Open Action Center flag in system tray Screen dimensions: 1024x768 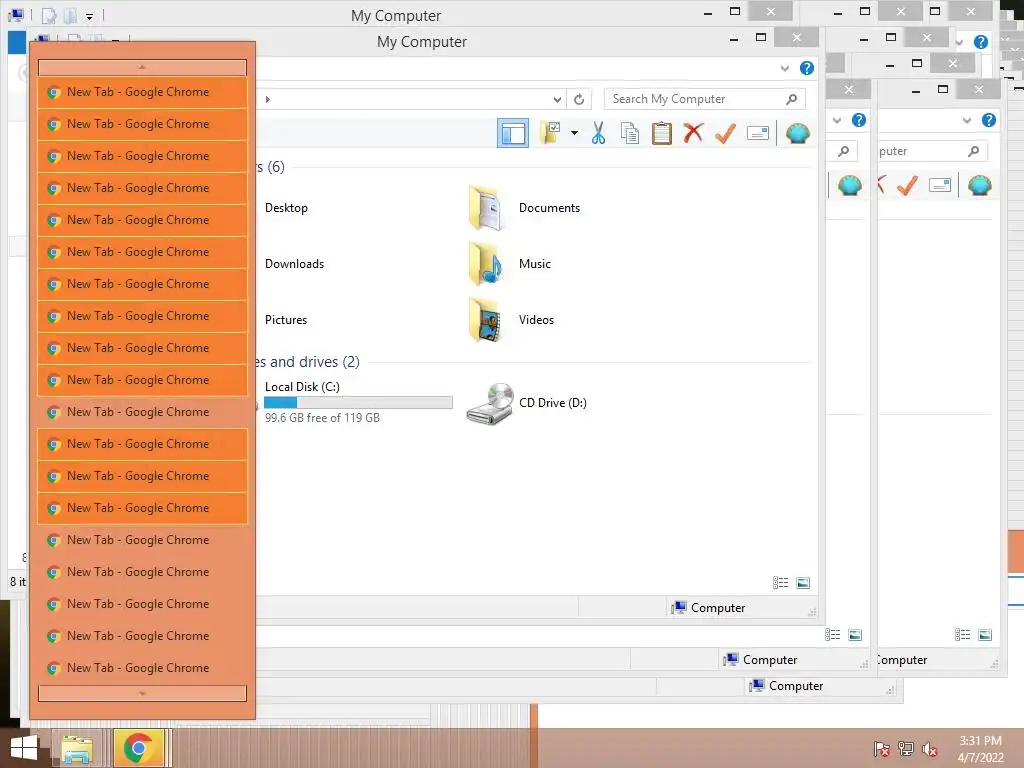882,749
